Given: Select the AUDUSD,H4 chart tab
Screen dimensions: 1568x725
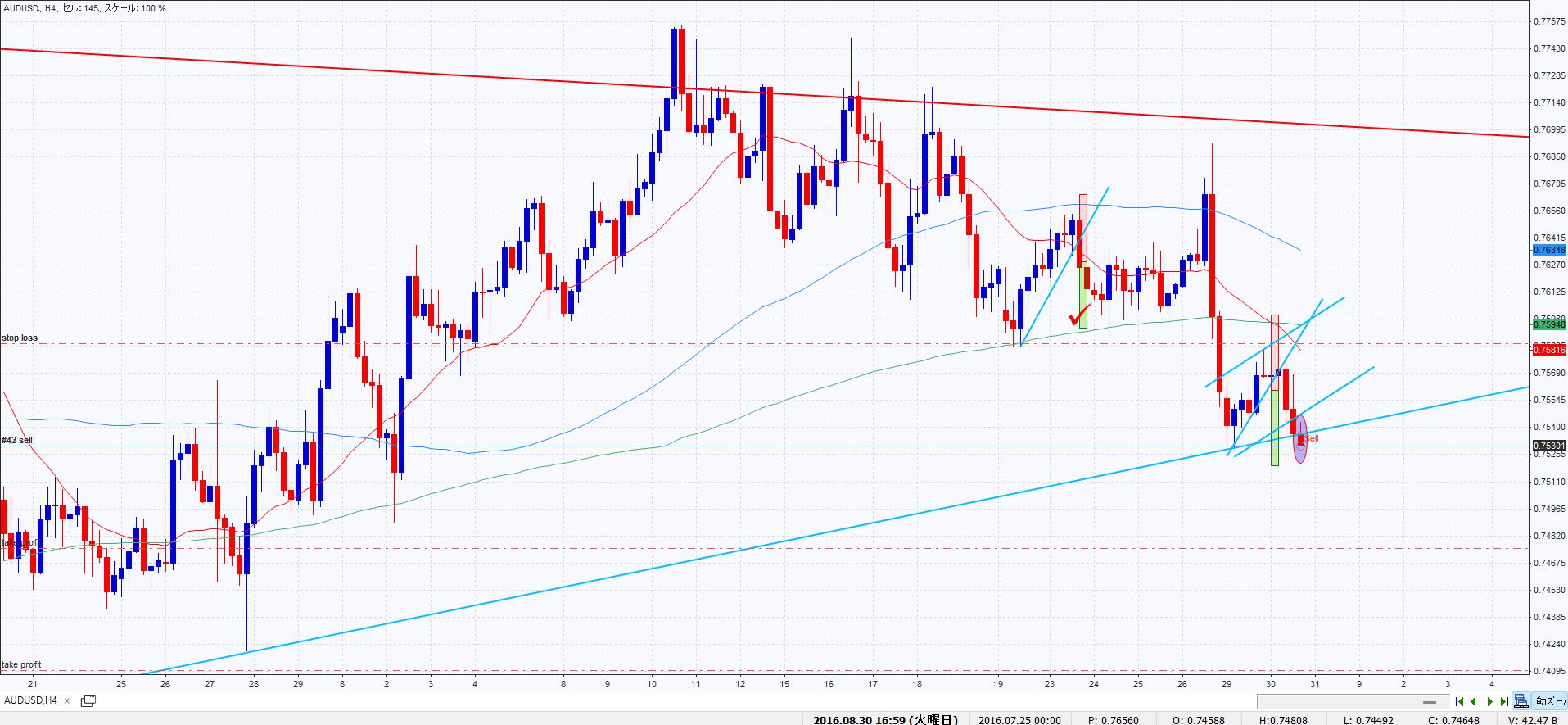Looking at the screenshot, I should [x=31, y=700].
